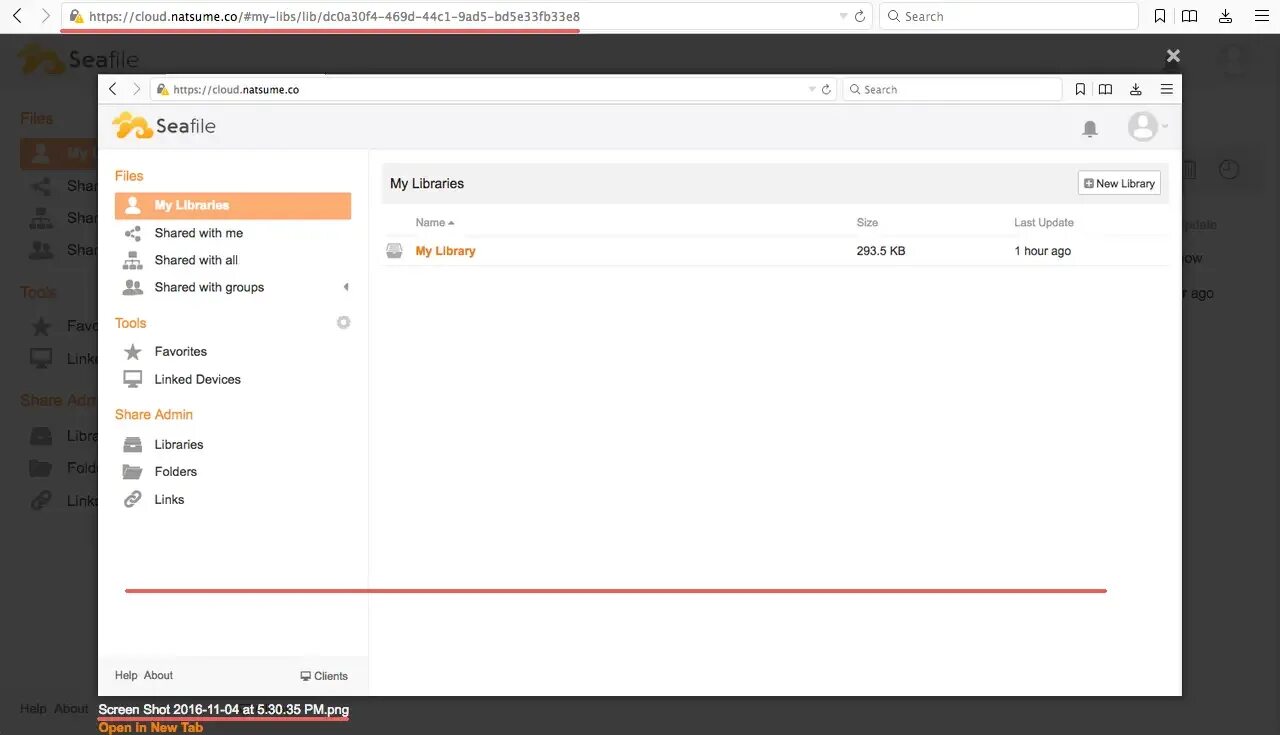Viewport: 1280px width, 735px height.
Task: Go back using the outer browser's back arrow
Action: tap(17, 16)
